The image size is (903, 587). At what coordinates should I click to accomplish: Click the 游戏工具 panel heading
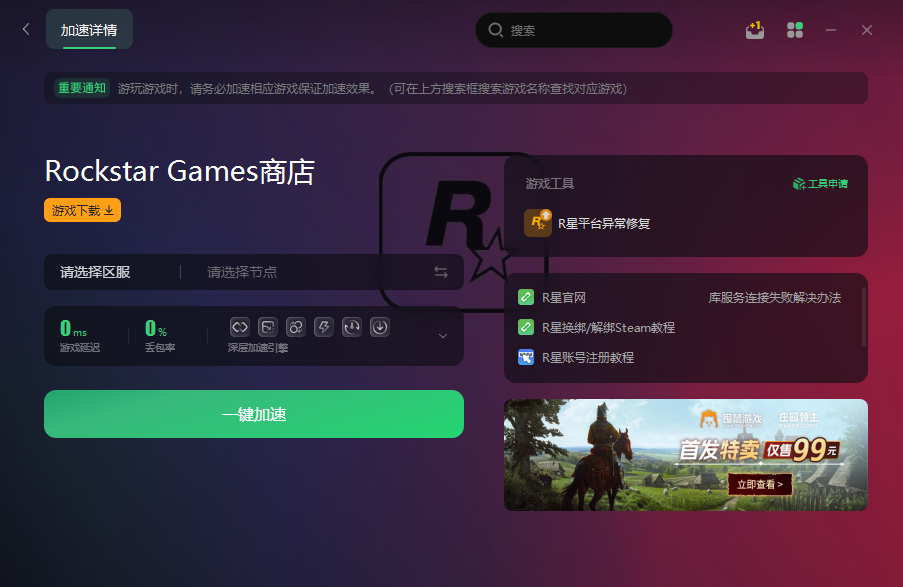549,184
